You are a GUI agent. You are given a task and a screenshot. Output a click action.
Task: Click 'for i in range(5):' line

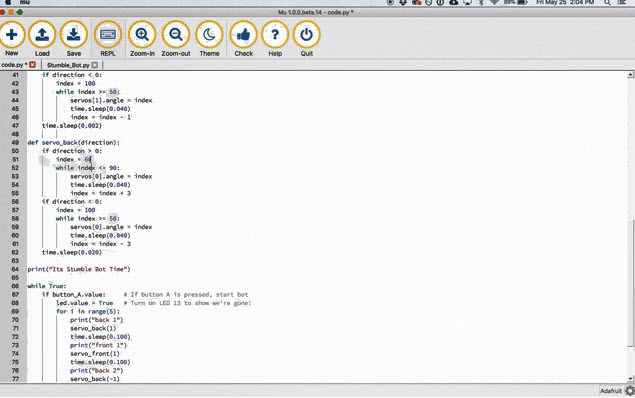[x=88, y=312]
